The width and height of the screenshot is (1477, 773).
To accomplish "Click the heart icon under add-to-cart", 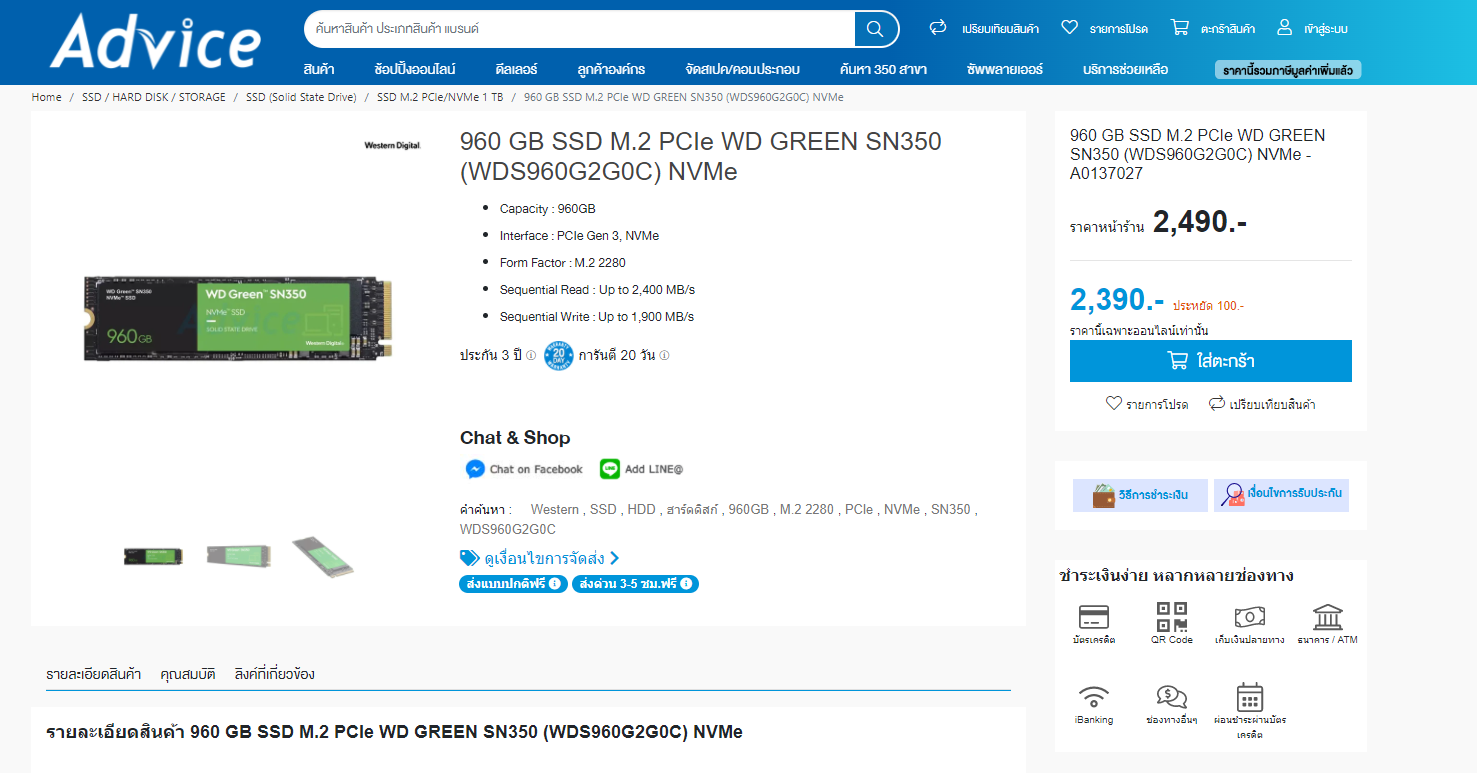I will [1114, 404].
